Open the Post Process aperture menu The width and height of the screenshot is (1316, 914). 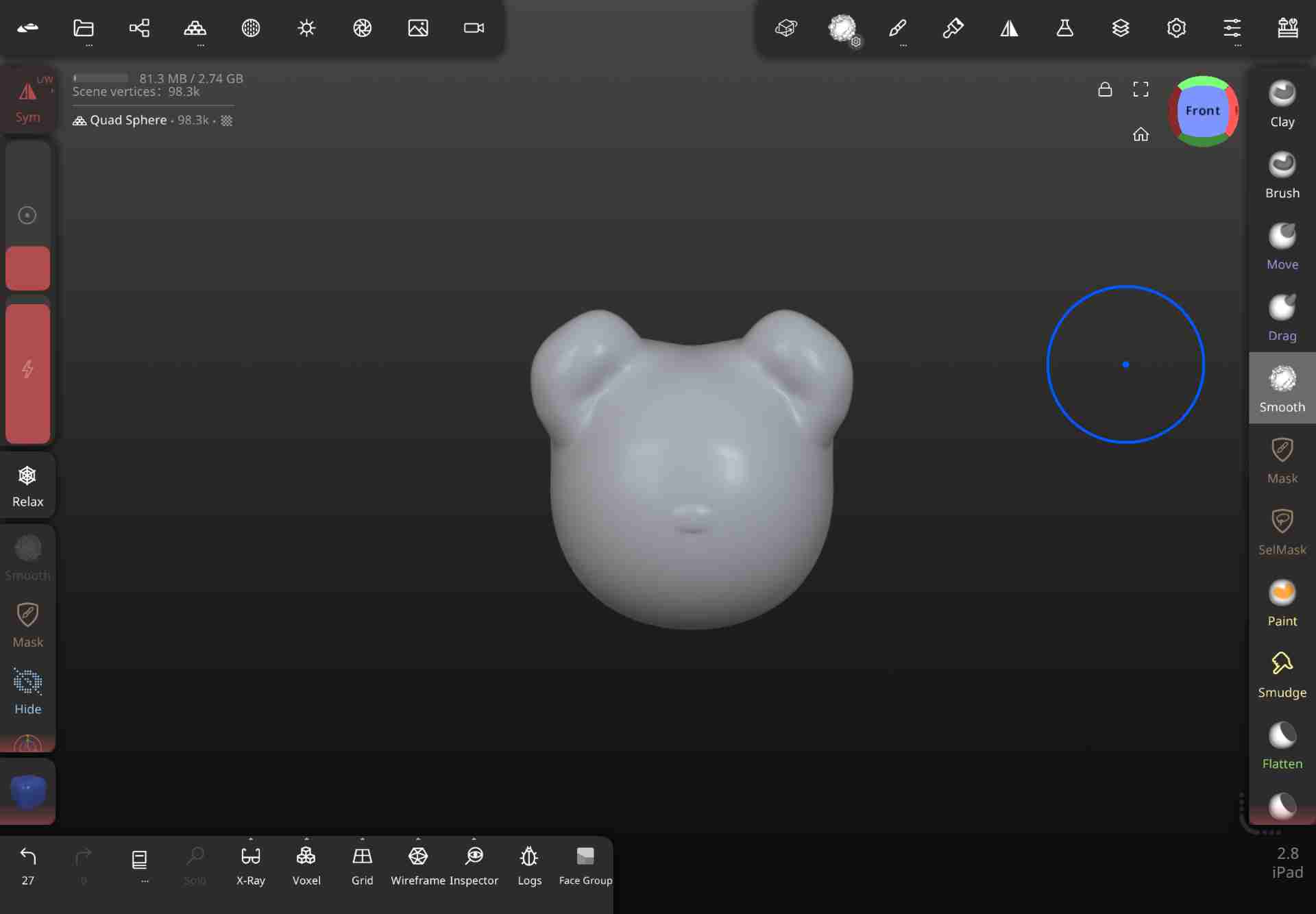coord(363,28)
